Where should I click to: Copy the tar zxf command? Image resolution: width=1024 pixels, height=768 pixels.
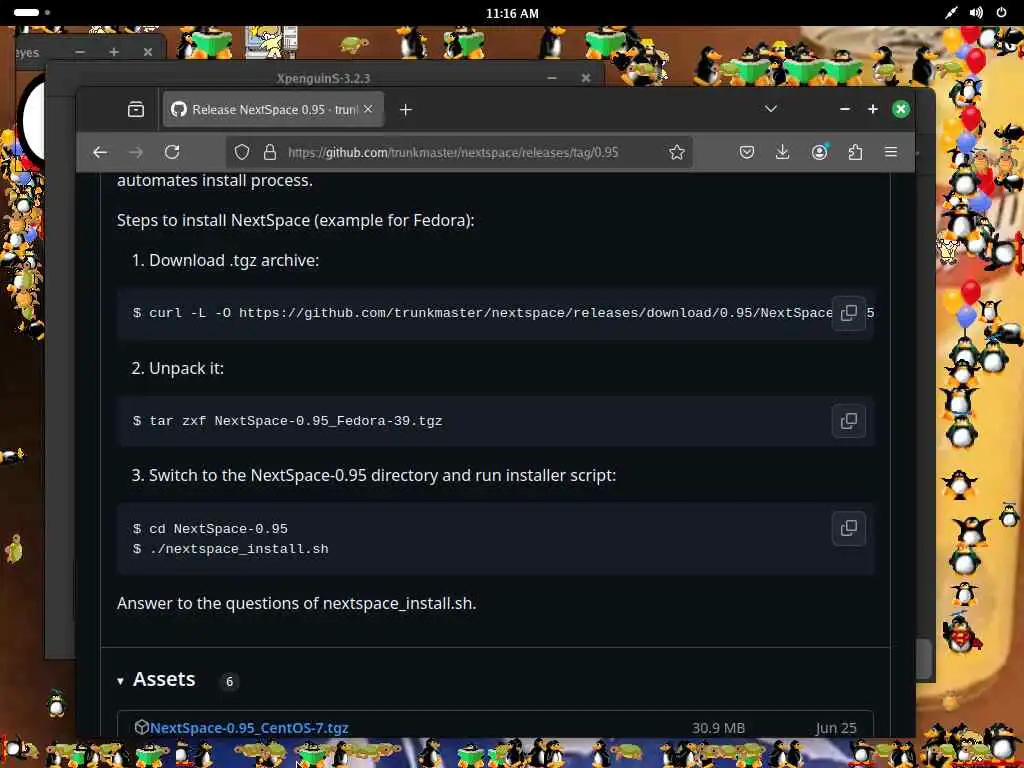849,421
